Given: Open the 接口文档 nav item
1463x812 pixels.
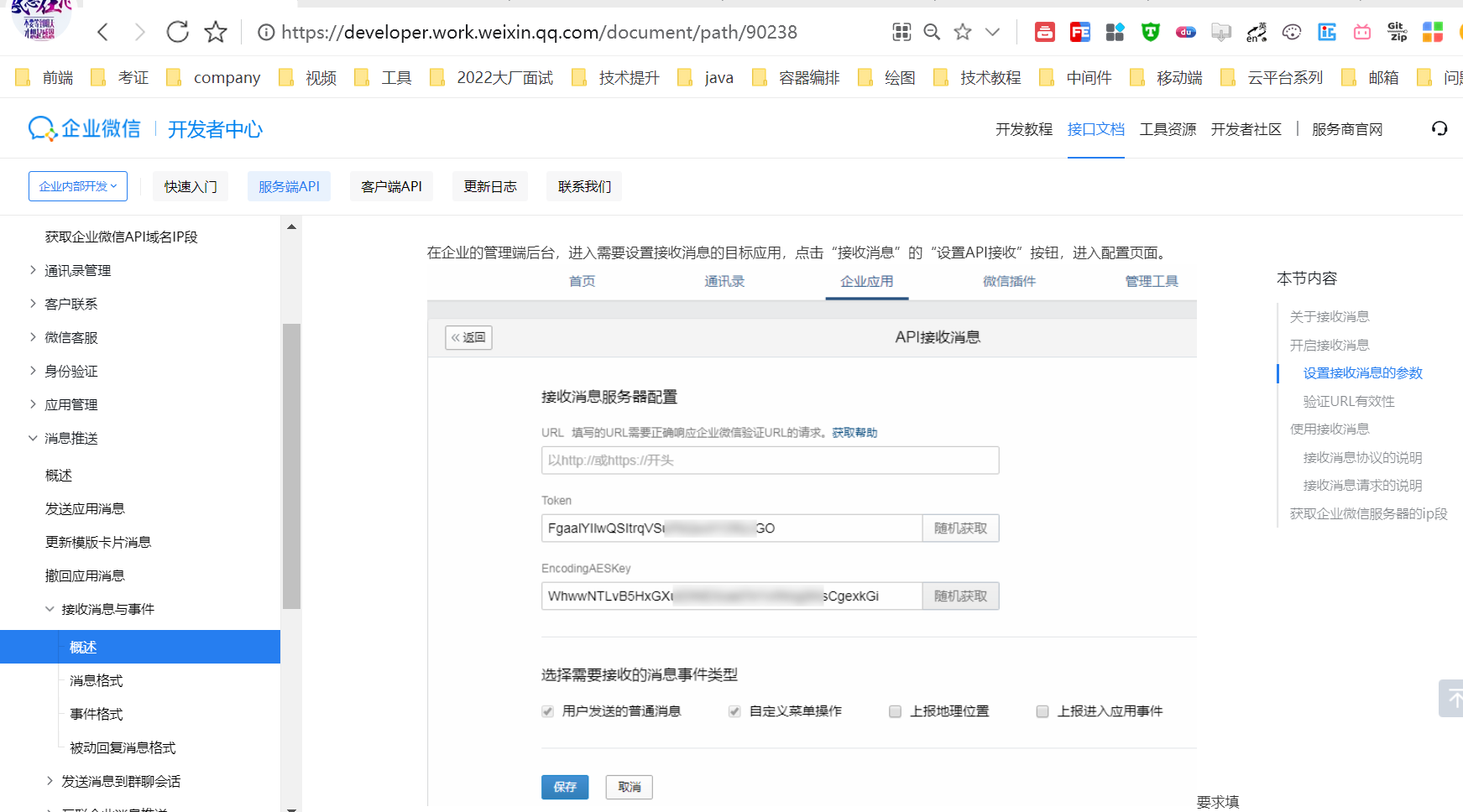Looking at the screenshot, I should 1096,129.
